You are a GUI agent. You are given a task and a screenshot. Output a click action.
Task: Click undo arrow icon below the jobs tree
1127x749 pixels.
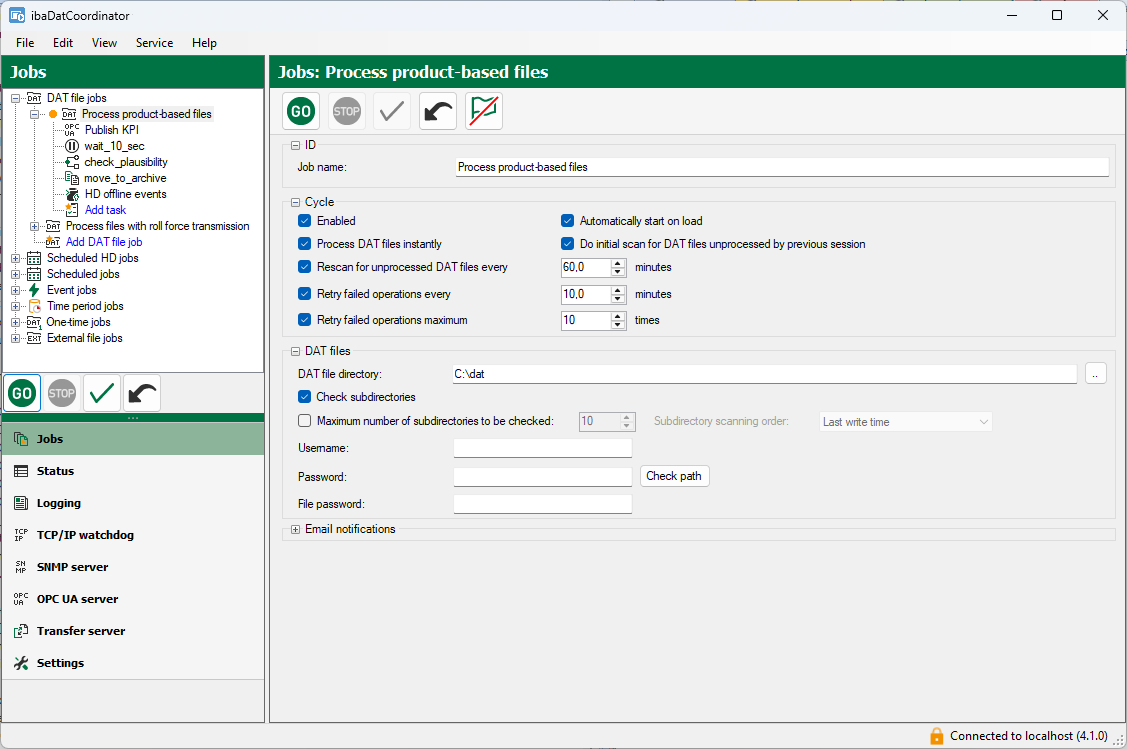[142, 393]
